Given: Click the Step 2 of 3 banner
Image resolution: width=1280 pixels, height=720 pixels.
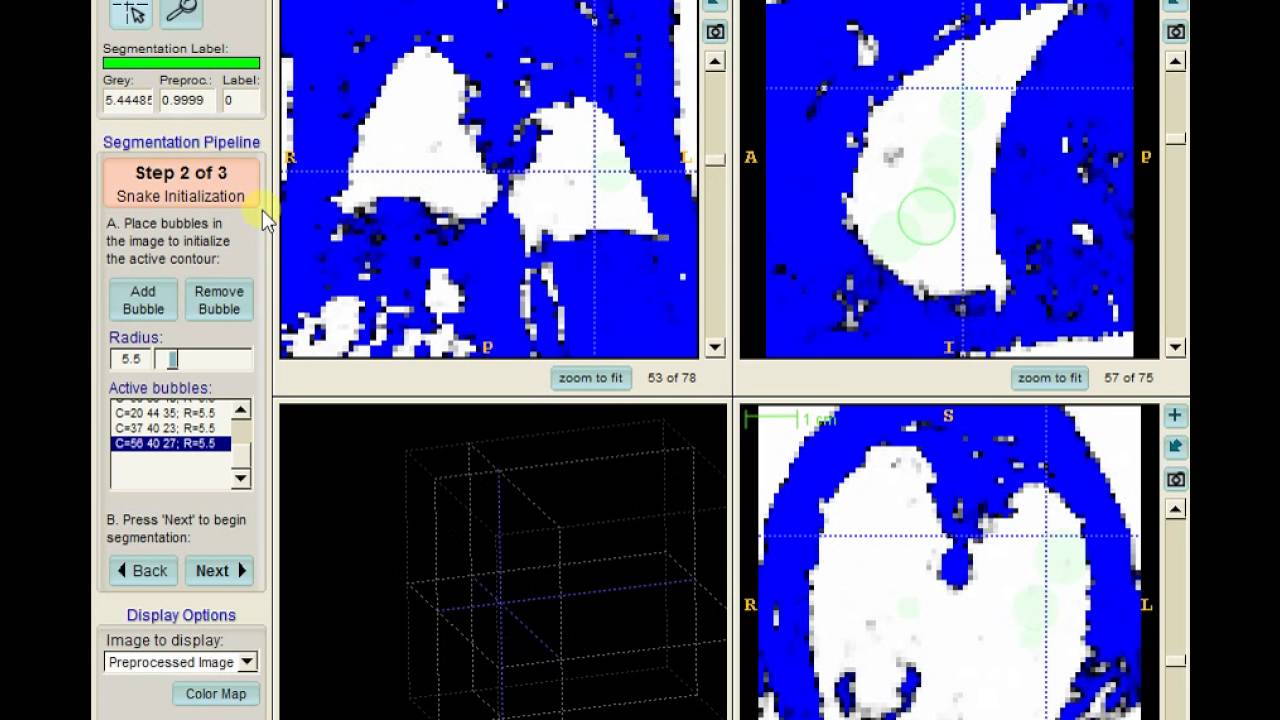Looking at the screenshot, I should tap(181, 184).
